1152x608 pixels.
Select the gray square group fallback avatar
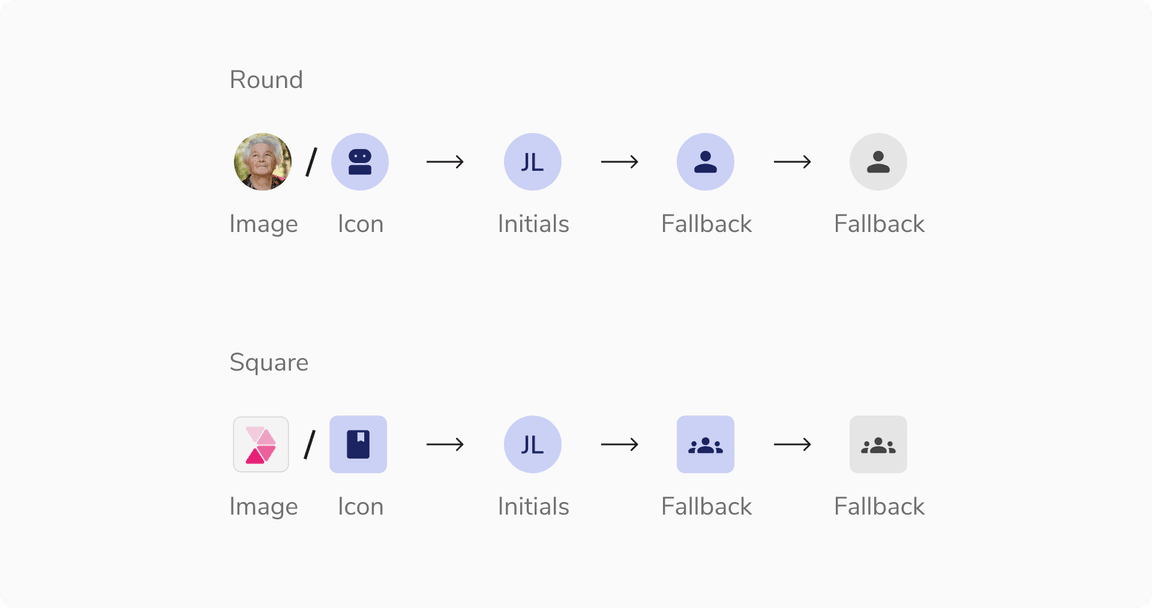click(879, 444)
